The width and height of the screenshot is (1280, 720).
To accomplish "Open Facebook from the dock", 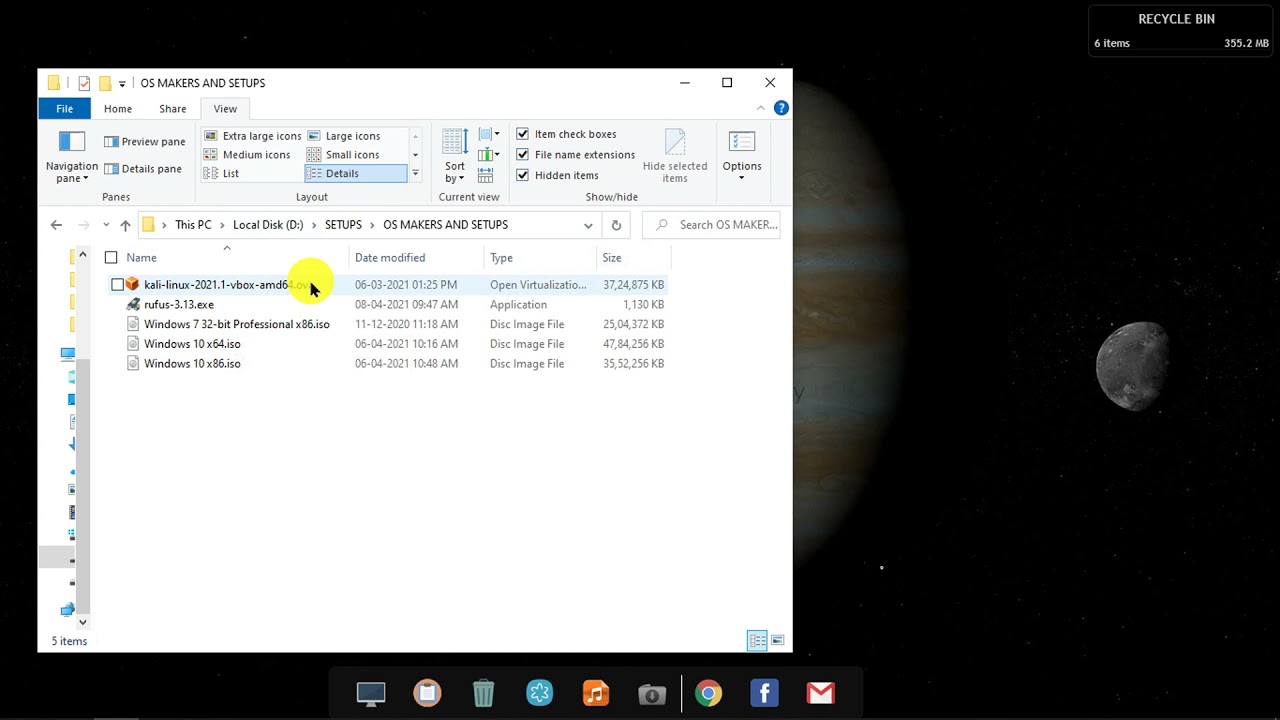I will pyautogui.click(x=764, y=693).
